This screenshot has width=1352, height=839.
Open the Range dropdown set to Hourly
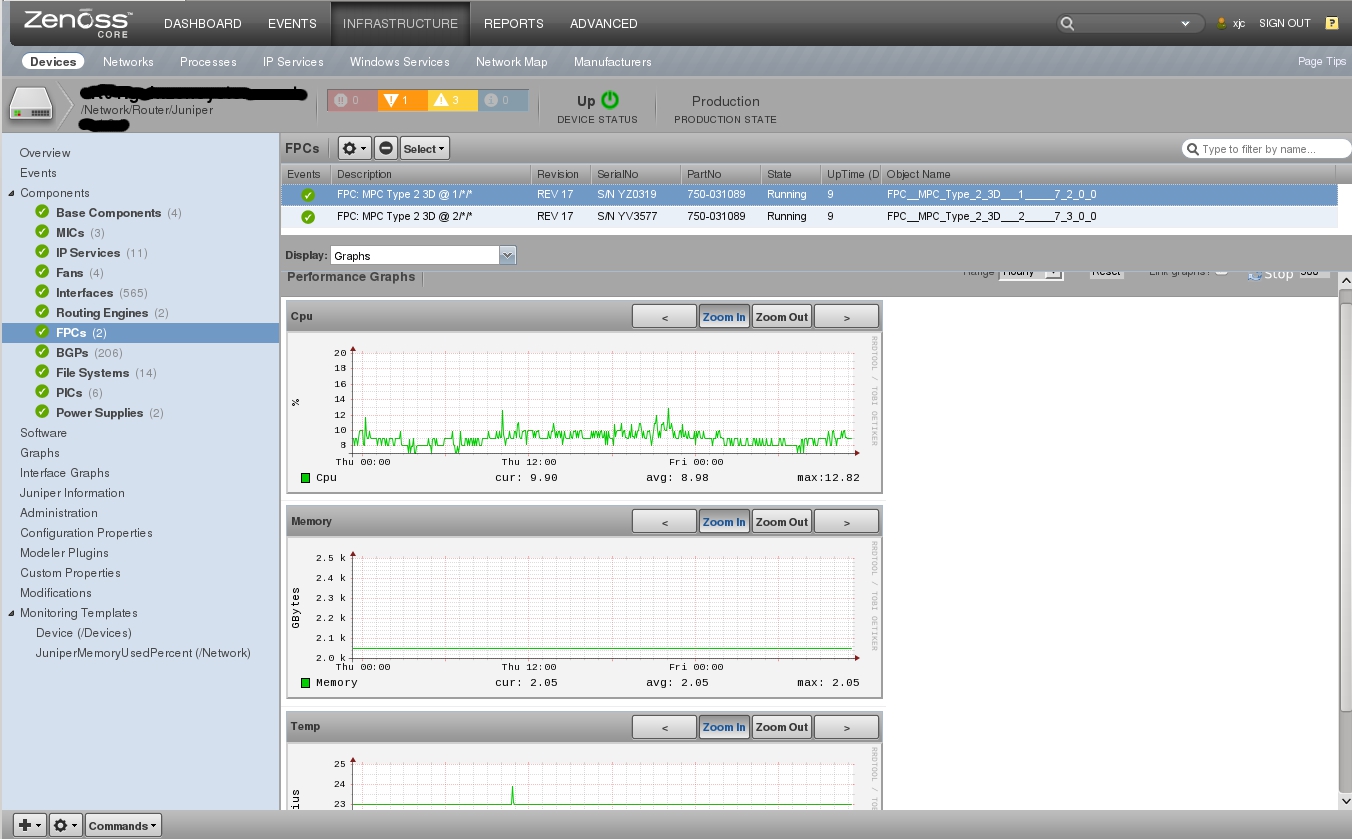click(1030, 270)
